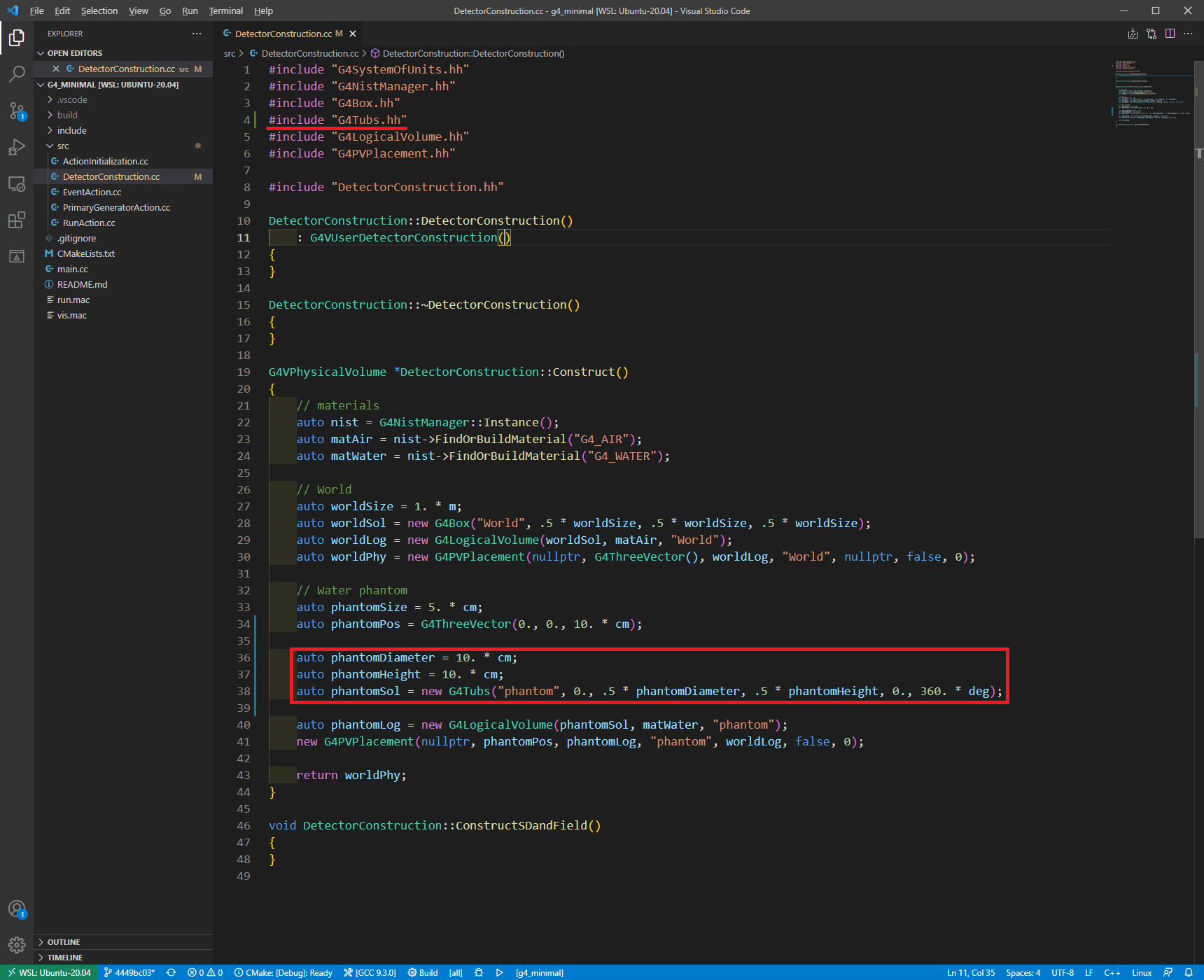Open the Selection menu
This screenshot has width=1204, height=980.
(99, 10)
